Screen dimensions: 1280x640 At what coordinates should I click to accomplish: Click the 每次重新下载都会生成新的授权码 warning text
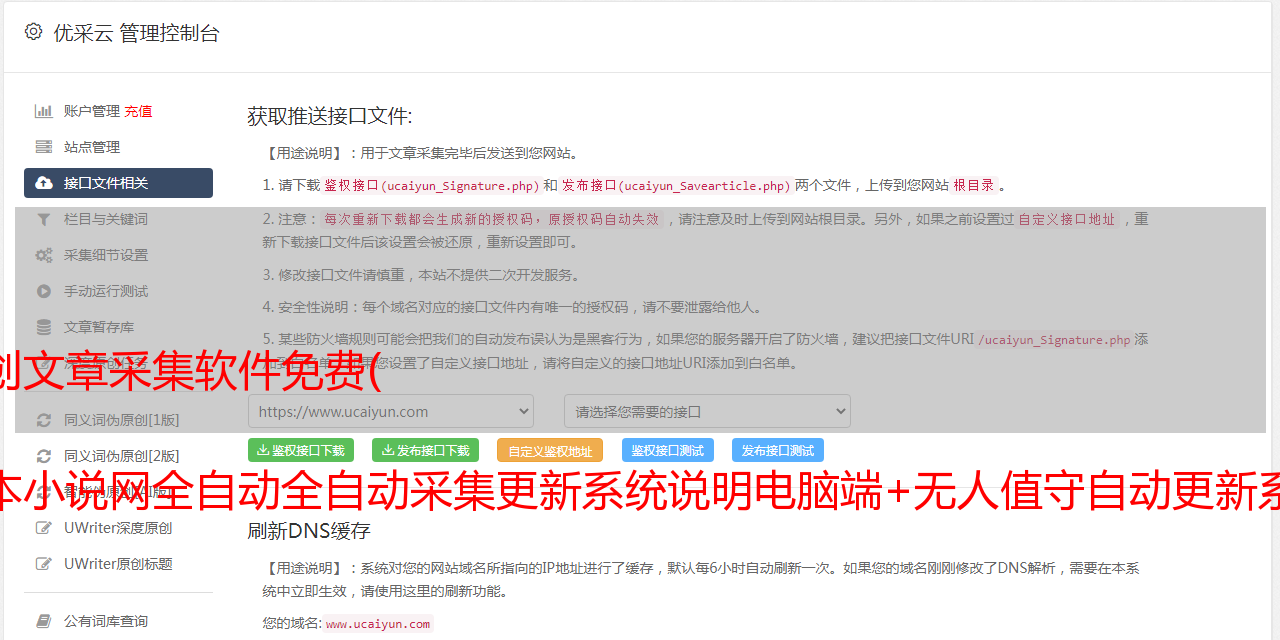[x=492, y=219]
